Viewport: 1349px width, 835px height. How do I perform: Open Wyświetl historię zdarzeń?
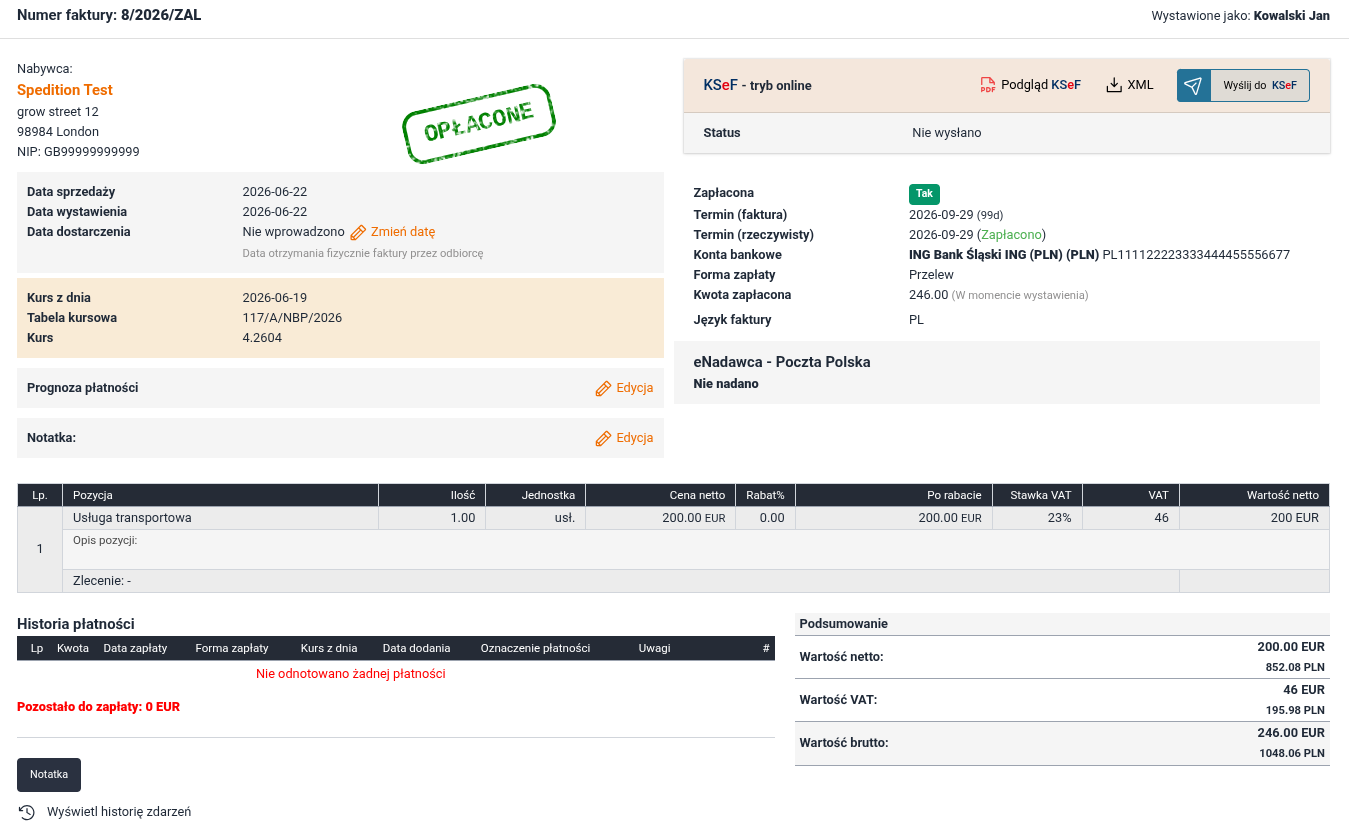click(119, 812)
